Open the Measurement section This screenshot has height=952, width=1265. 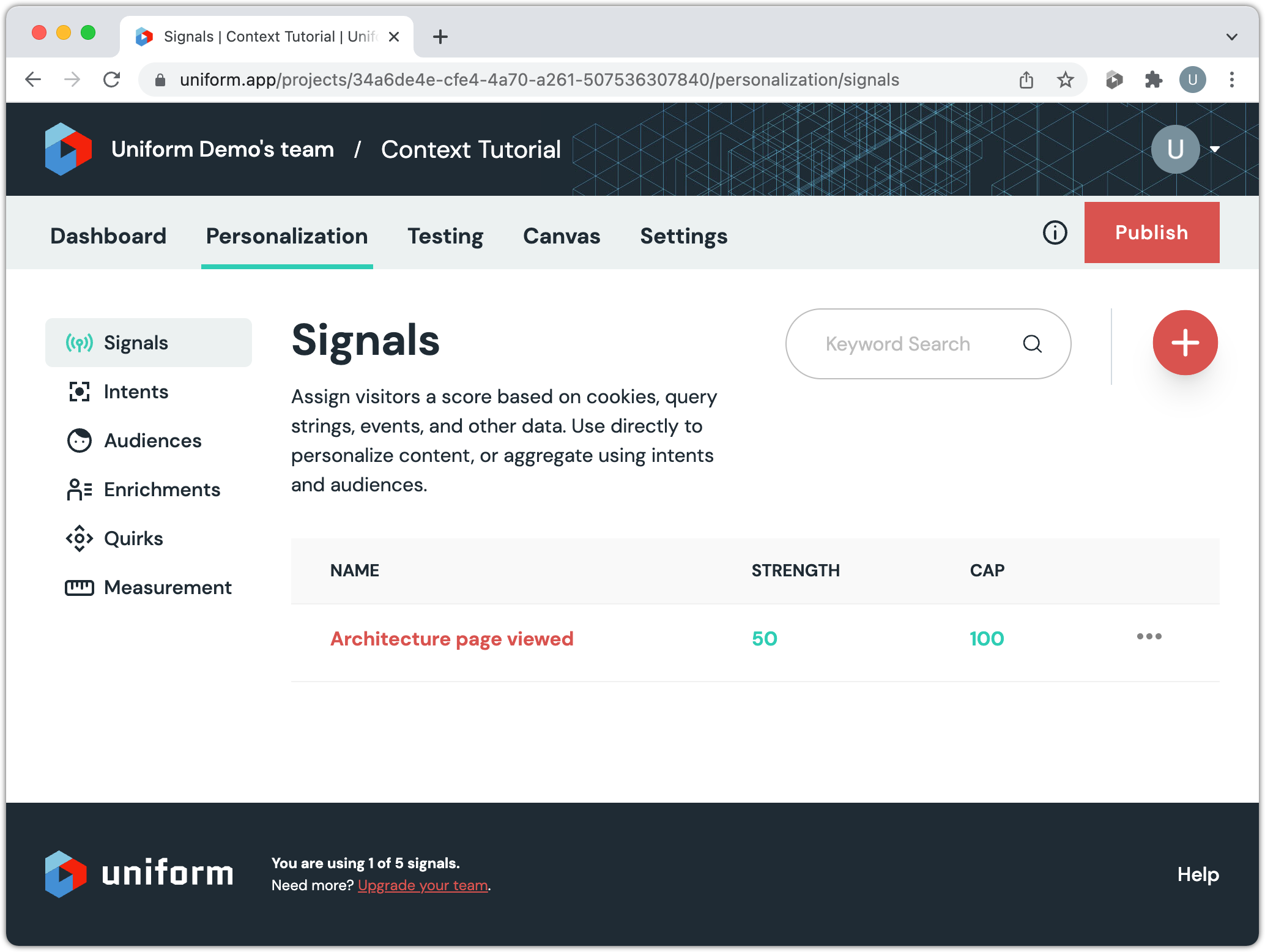(x=168, y=587)
